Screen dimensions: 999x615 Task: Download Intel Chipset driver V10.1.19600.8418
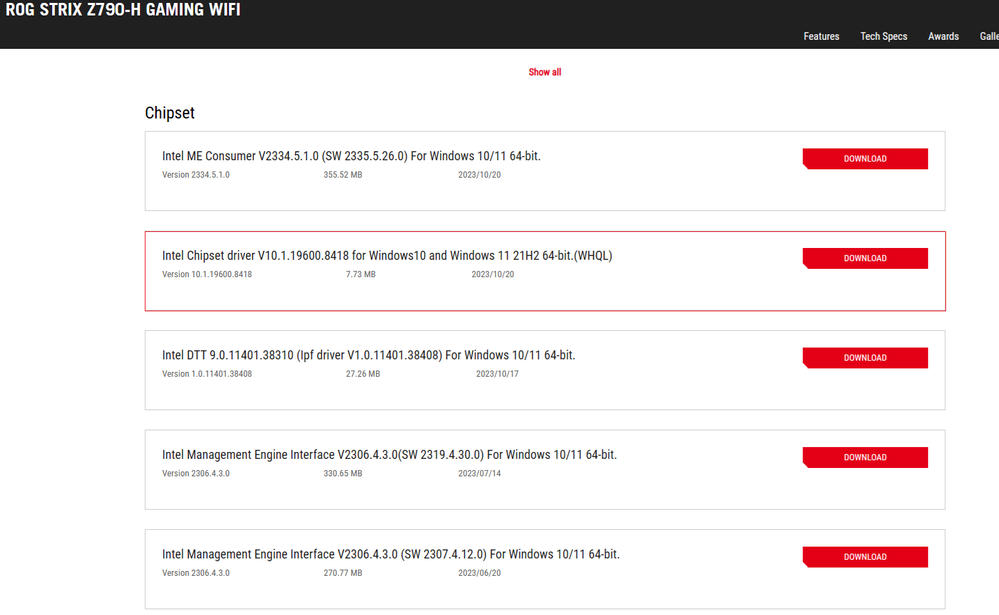pos(865,258)
